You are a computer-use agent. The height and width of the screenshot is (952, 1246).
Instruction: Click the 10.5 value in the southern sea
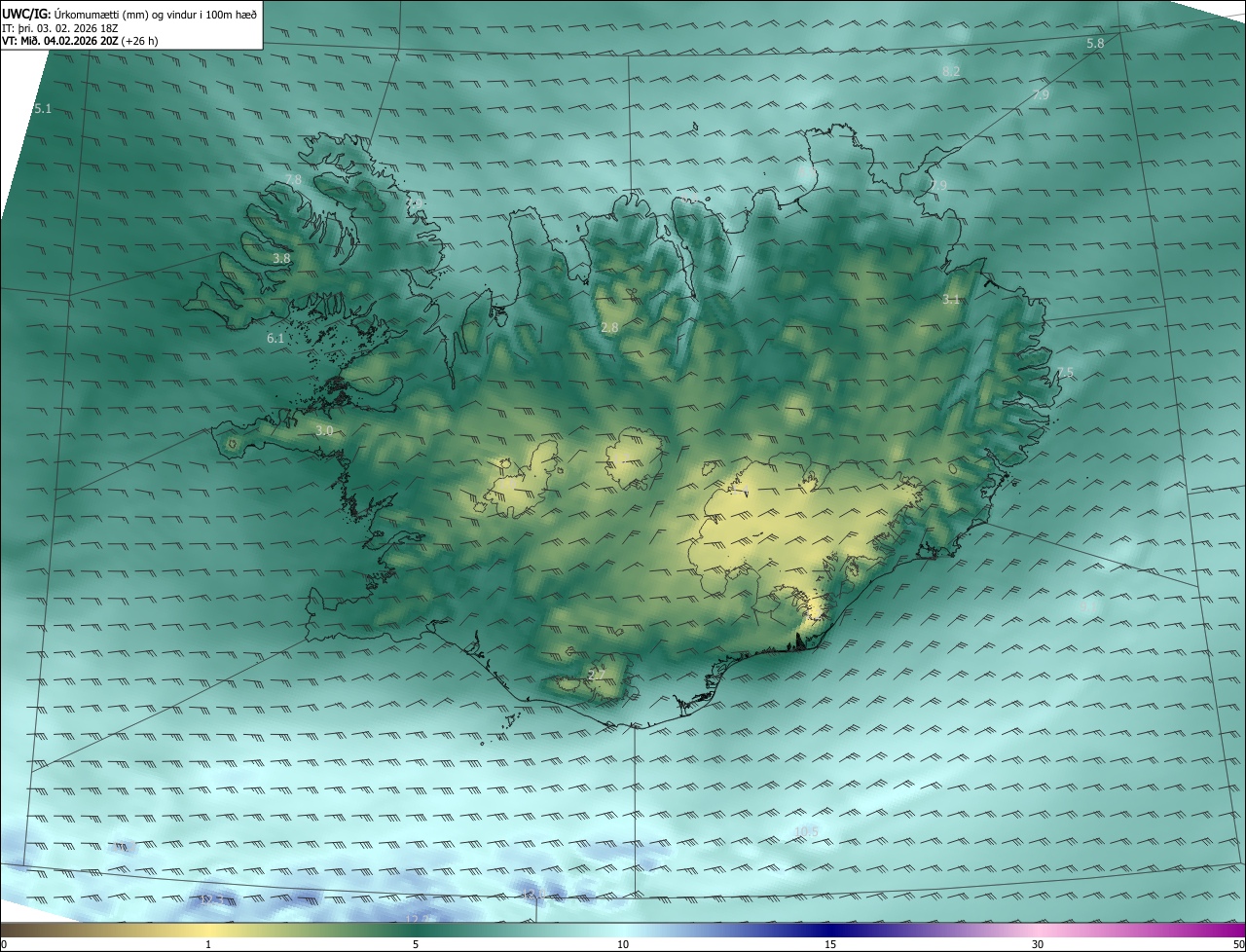pyautogui.click(x=806, y=831)
